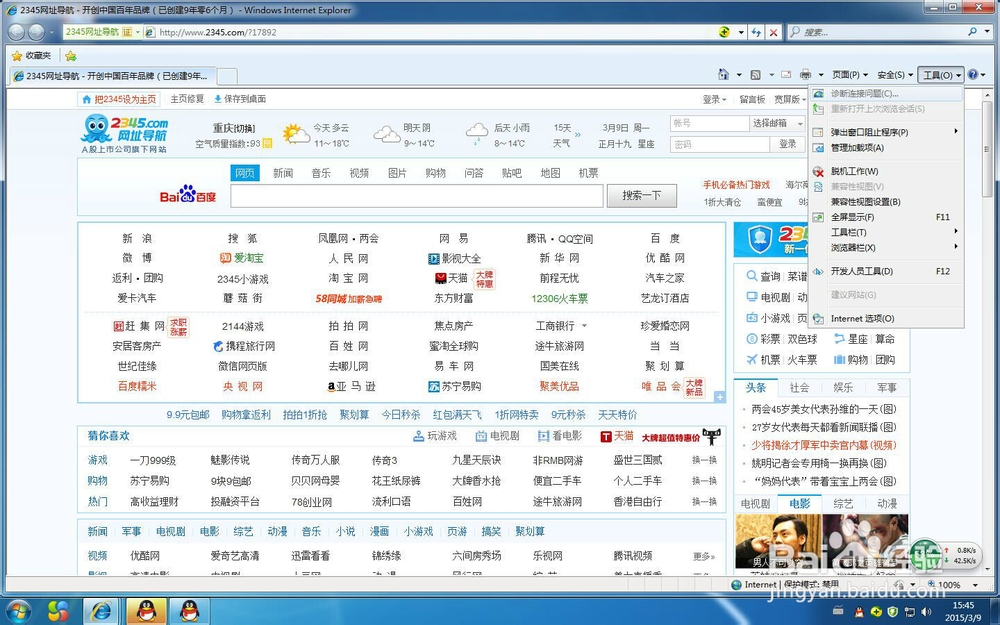
Task: Open the address bar dropdown arrow
Action: pyautogui.click(x=740, y=32)
